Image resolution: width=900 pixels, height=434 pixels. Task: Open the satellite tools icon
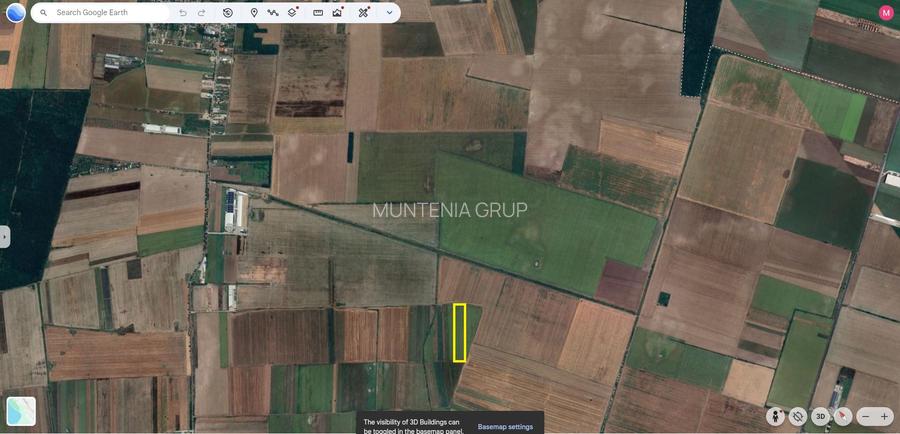(363, 13)
